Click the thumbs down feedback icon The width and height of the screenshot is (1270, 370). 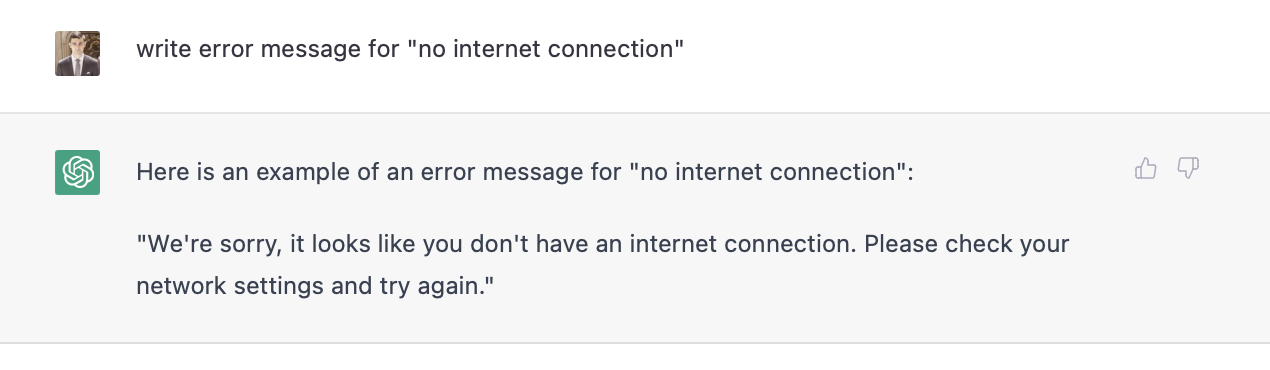pyautogui.click(x=1188, y=169)
